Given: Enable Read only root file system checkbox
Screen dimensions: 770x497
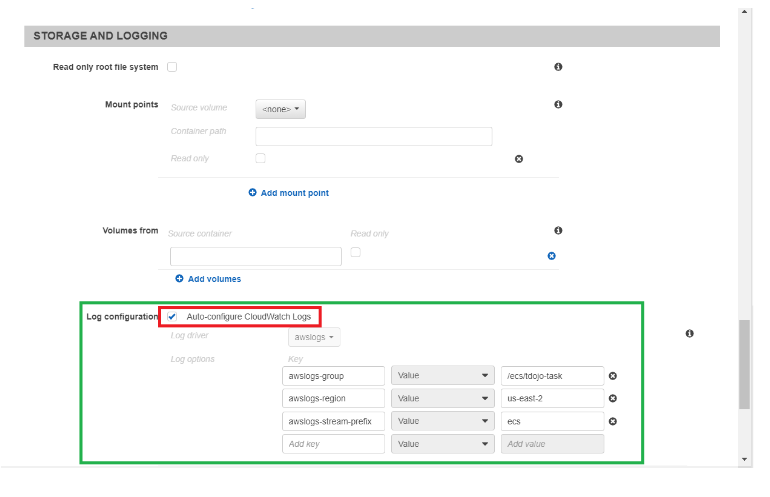Looking at the screenshot, I should tap(172, 67).
